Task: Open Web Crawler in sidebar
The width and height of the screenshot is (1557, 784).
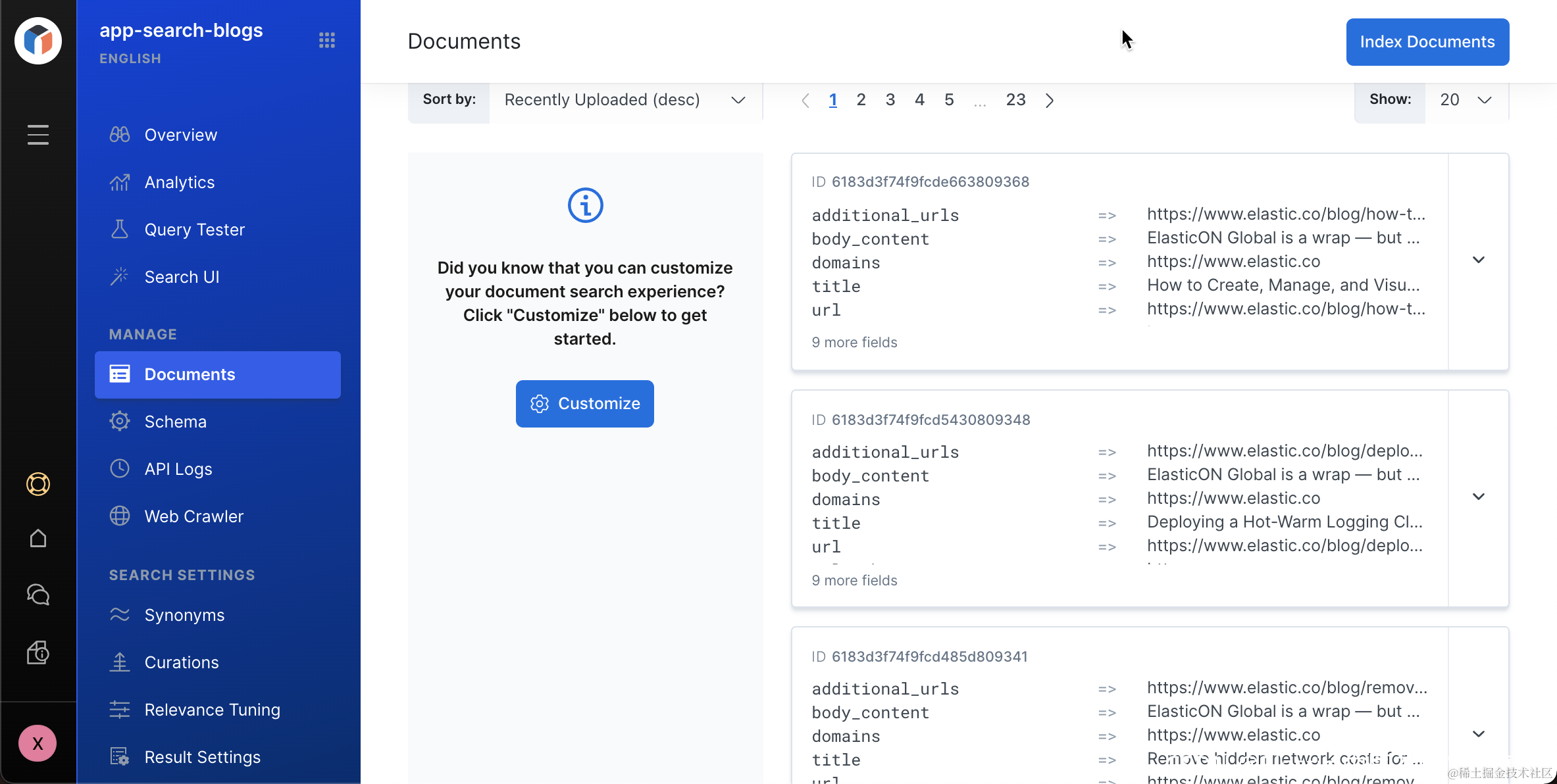Action: click(193, 516)
